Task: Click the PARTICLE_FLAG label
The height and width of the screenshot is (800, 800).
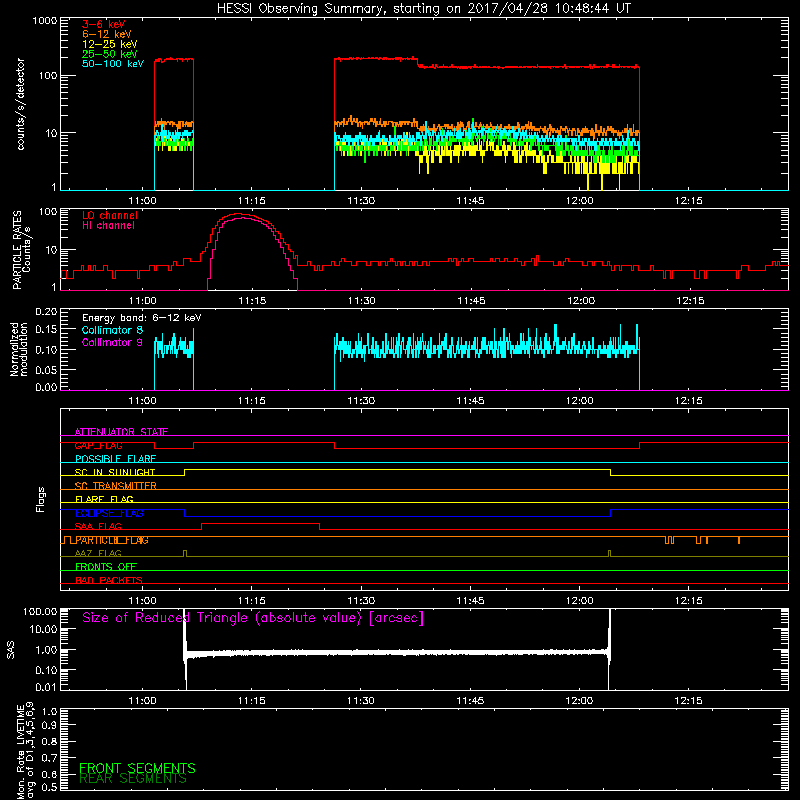Action: pos(111,540)
